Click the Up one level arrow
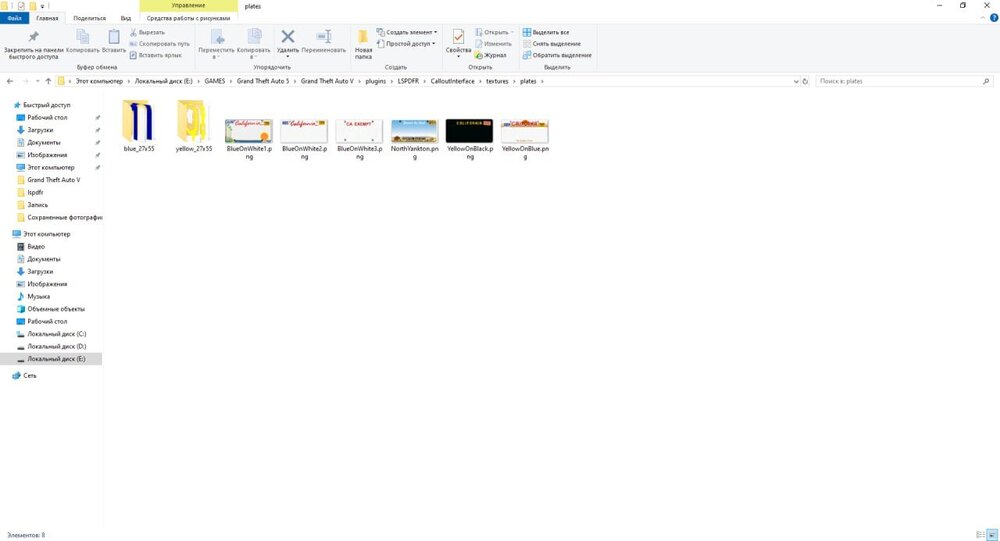This screenshot has width=1000, height=541. coord(48,81)
